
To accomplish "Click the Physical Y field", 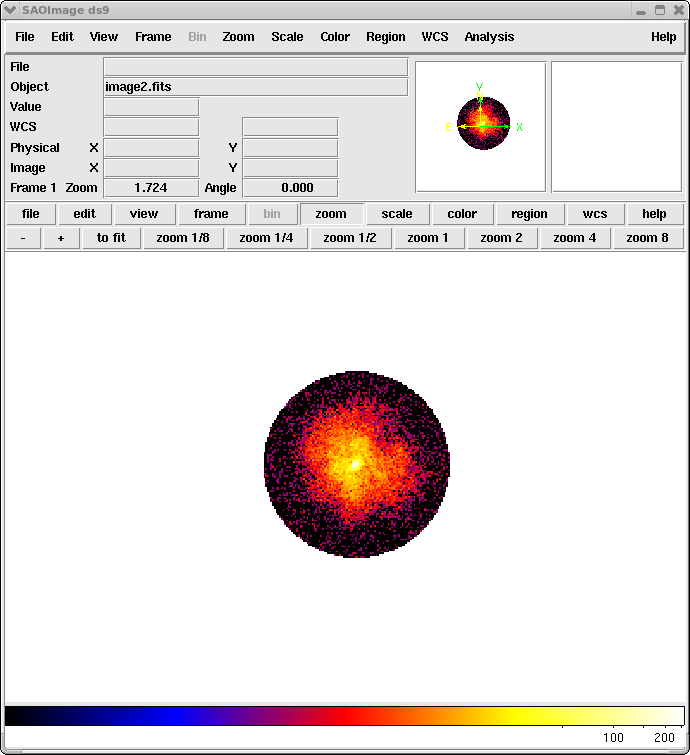I will coord(290,148).
